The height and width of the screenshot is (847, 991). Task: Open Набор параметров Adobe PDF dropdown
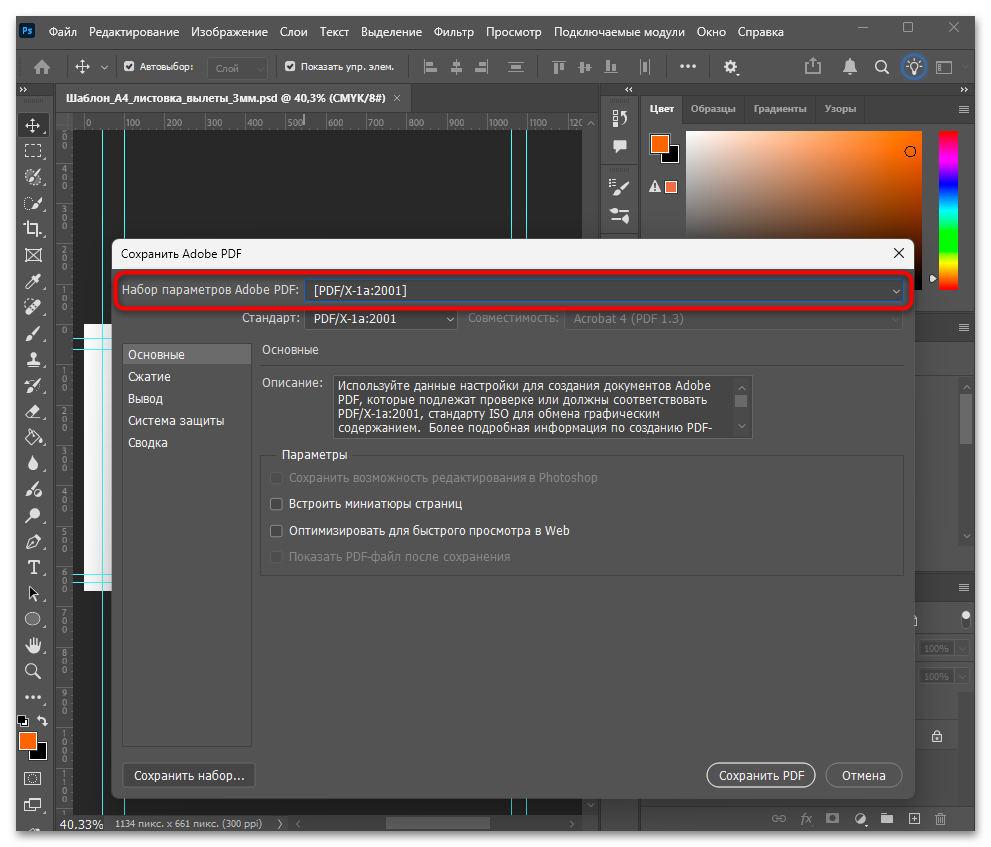pyautogui.click(x=604, y=291)
